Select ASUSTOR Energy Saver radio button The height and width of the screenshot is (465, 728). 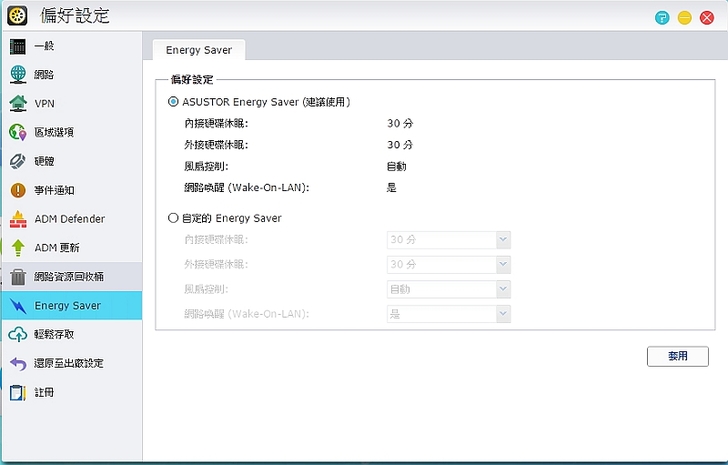(x=174, y=101)
